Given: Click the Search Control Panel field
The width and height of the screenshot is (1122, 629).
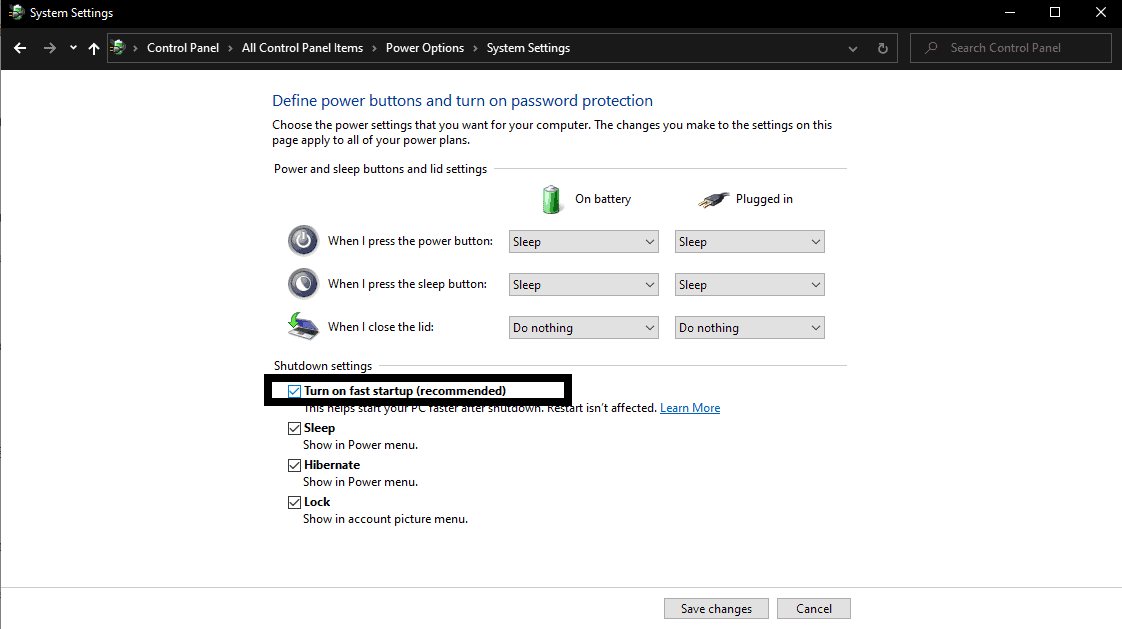Looking at the screenshot, I should [x=1010, y=47].
